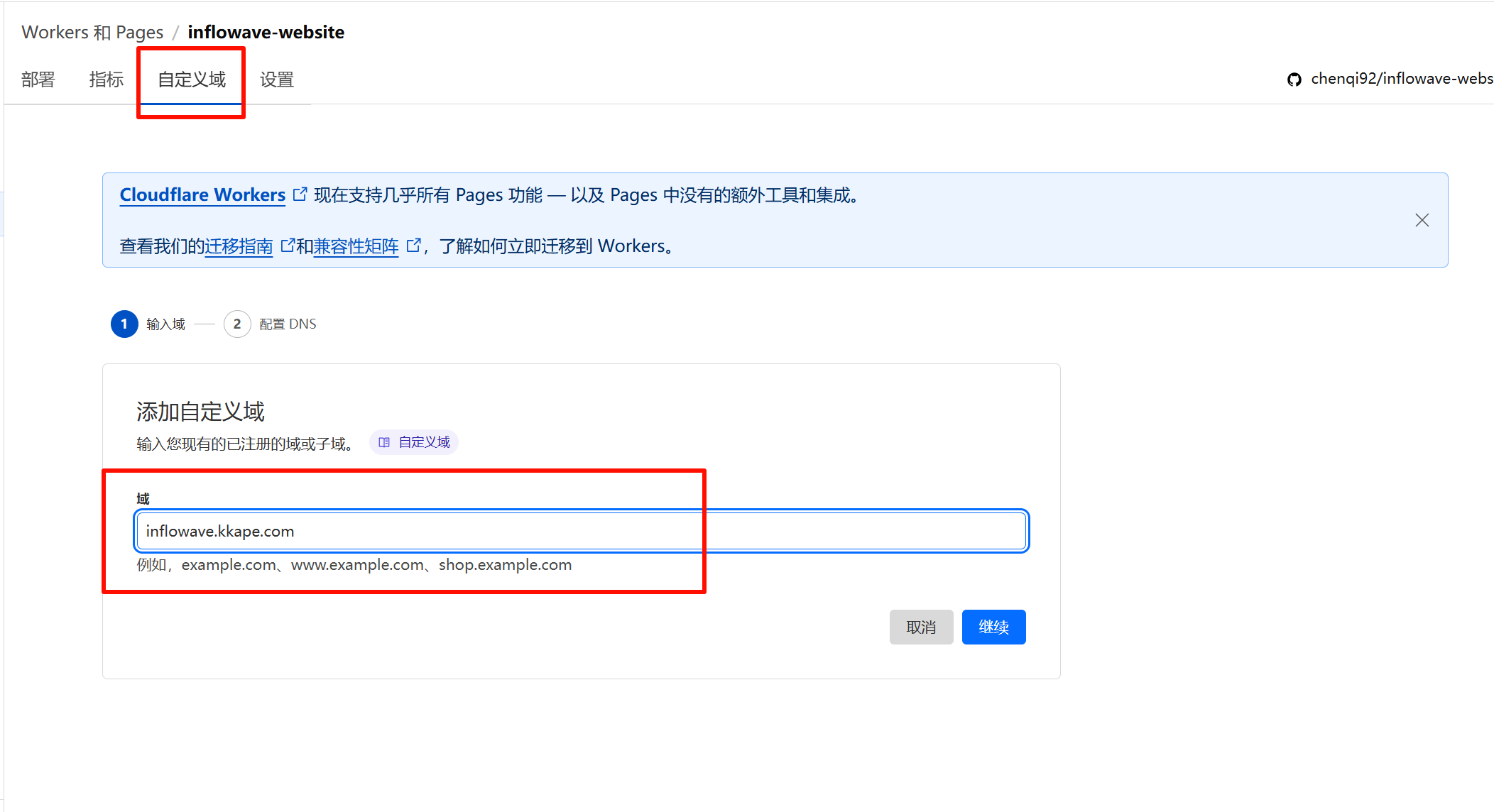Click external-link icon after Cloudflare Workers

[x=300, y=194]
